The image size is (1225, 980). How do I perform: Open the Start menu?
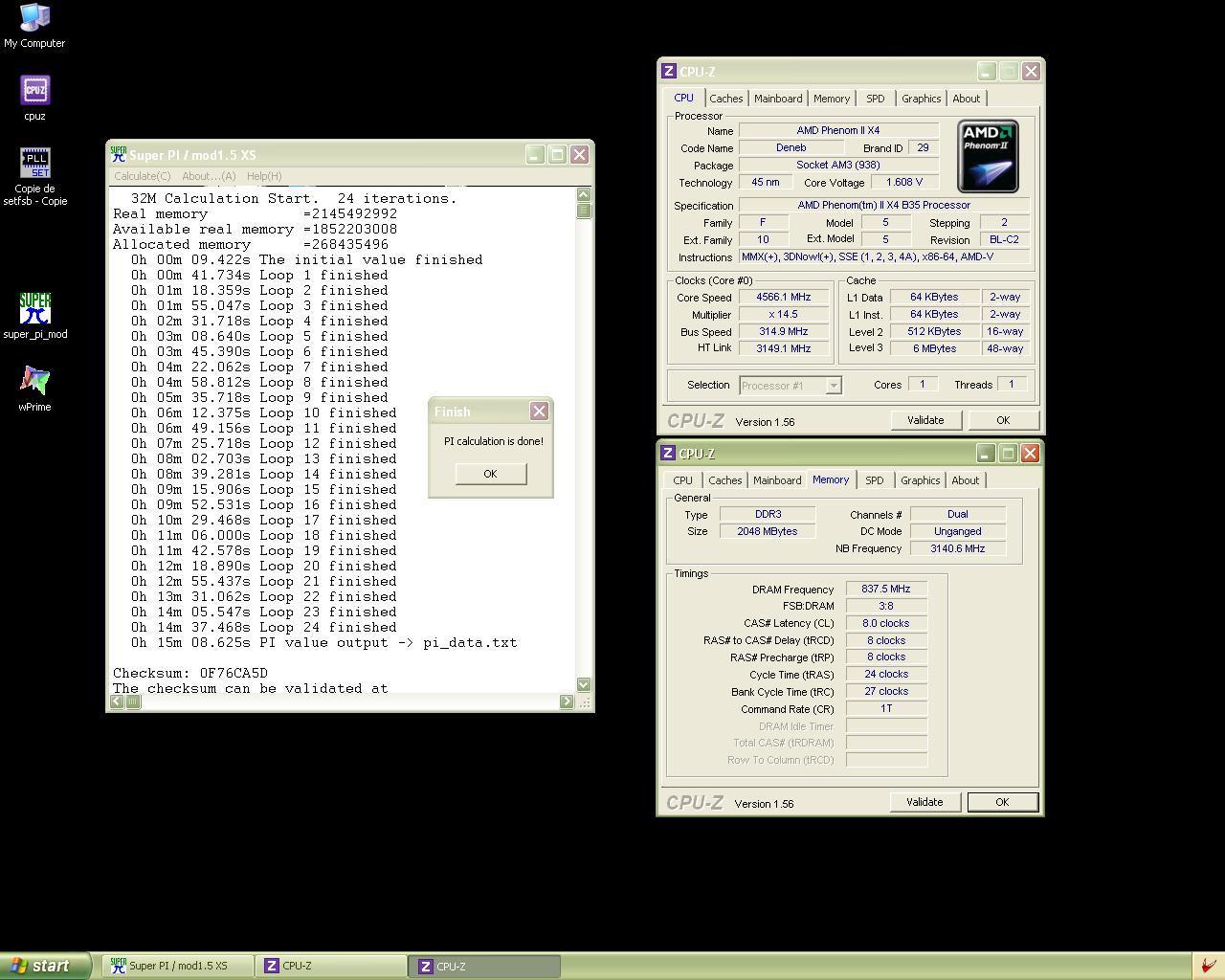[x=45, y=966]
